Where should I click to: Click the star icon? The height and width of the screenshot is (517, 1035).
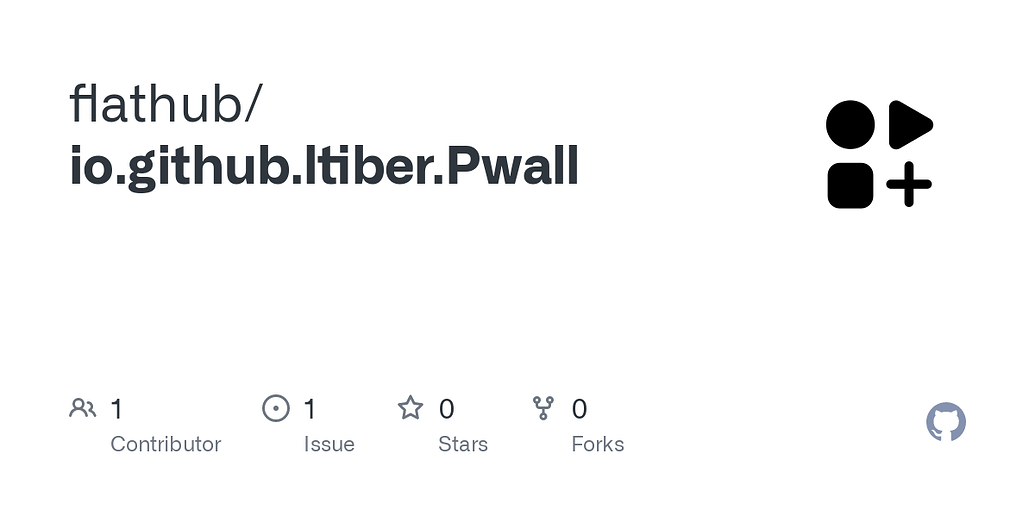[410, 408]
